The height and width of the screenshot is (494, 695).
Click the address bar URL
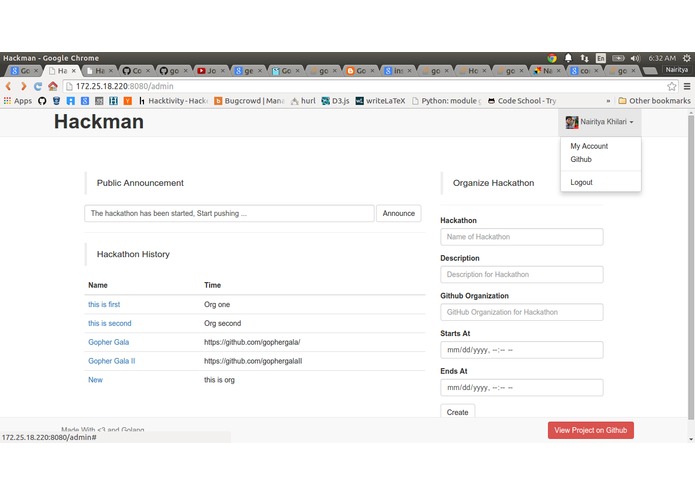pos(124,86)
